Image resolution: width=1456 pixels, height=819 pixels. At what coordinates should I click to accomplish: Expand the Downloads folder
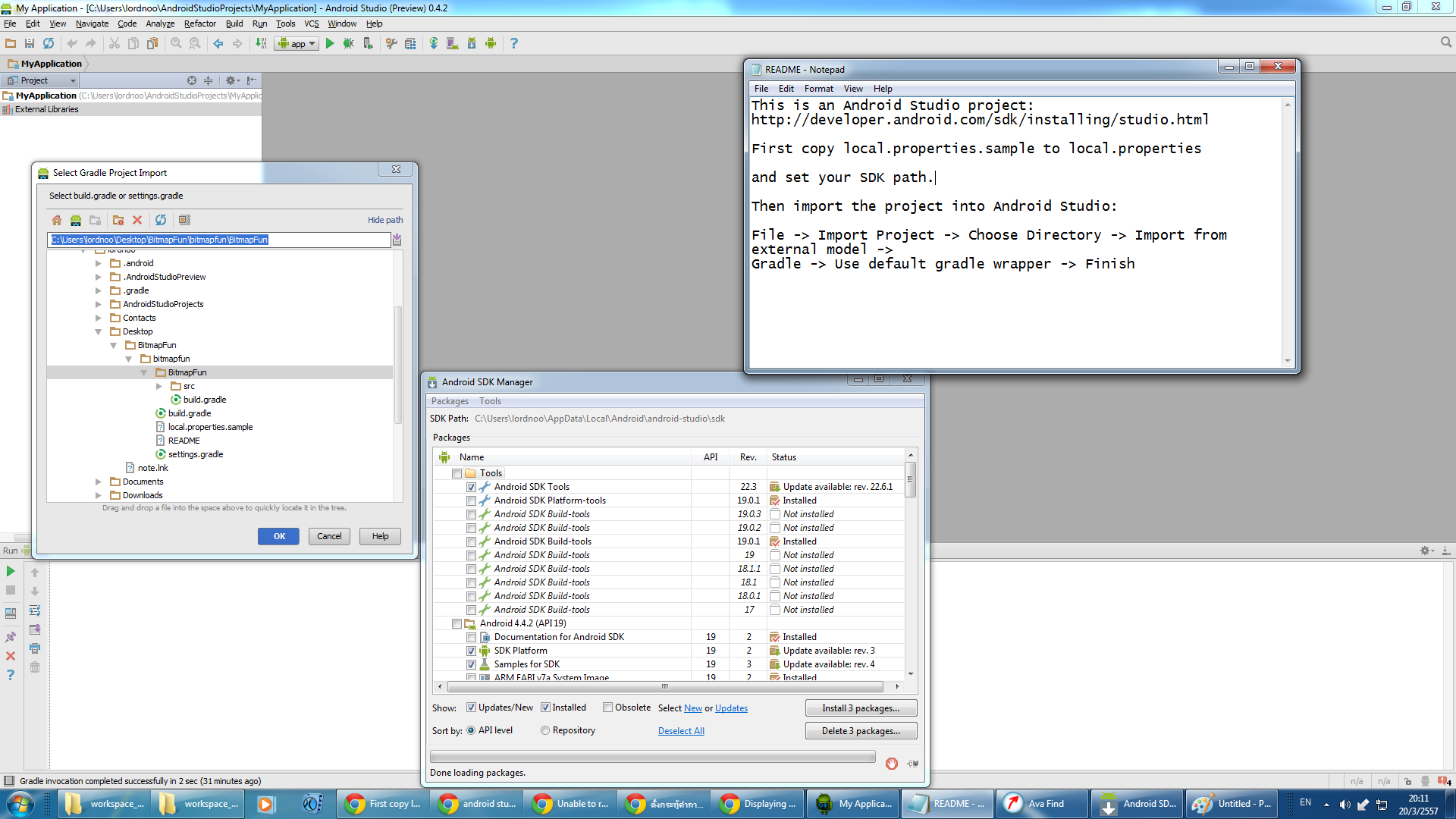99,495
